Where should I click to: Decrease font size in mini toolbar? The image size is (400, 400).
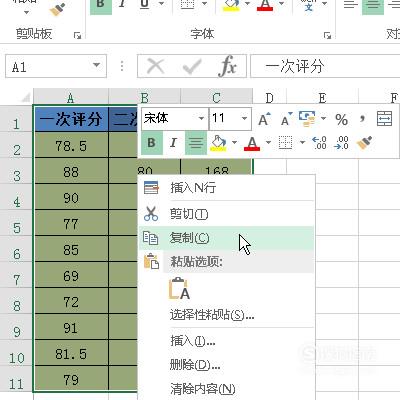[x=286, y=119]
